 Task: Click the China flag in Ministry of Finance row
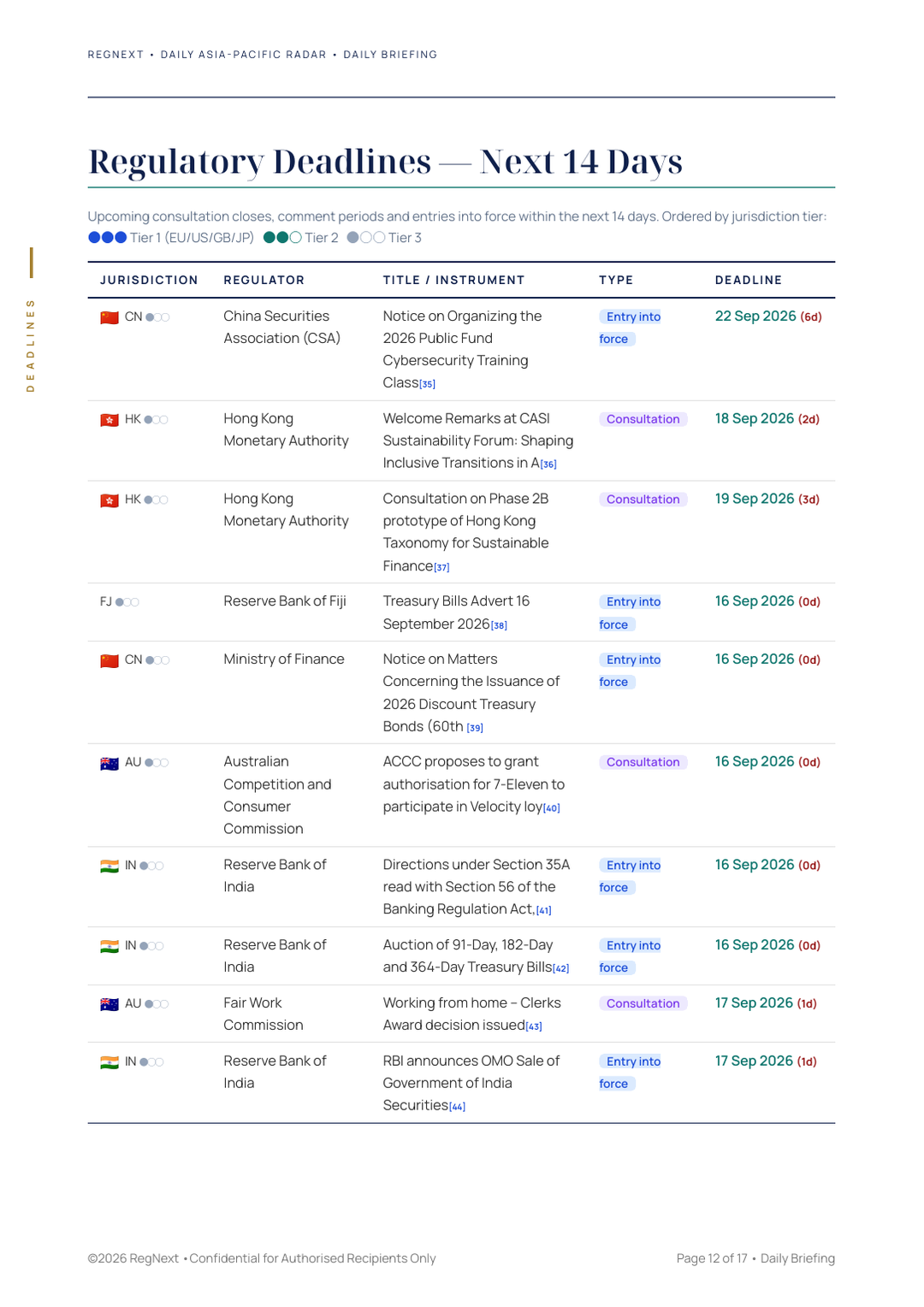pos(110,660)
